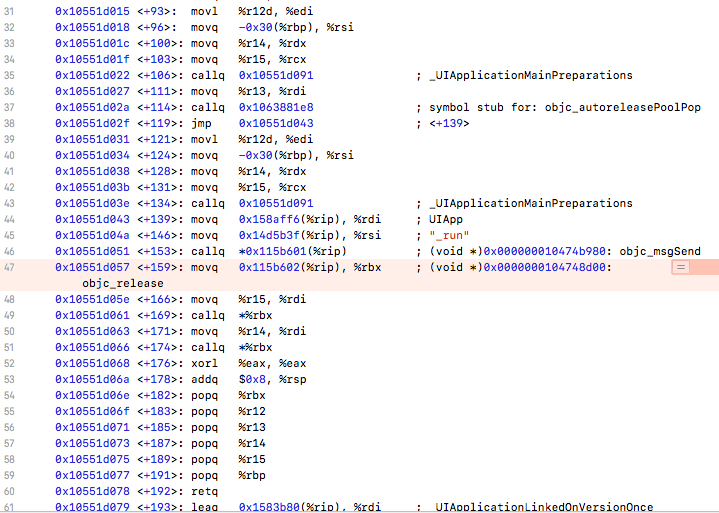
Task: Click address 0x10551d043 at the start of line 44
Action: click(x=93, y=219)
